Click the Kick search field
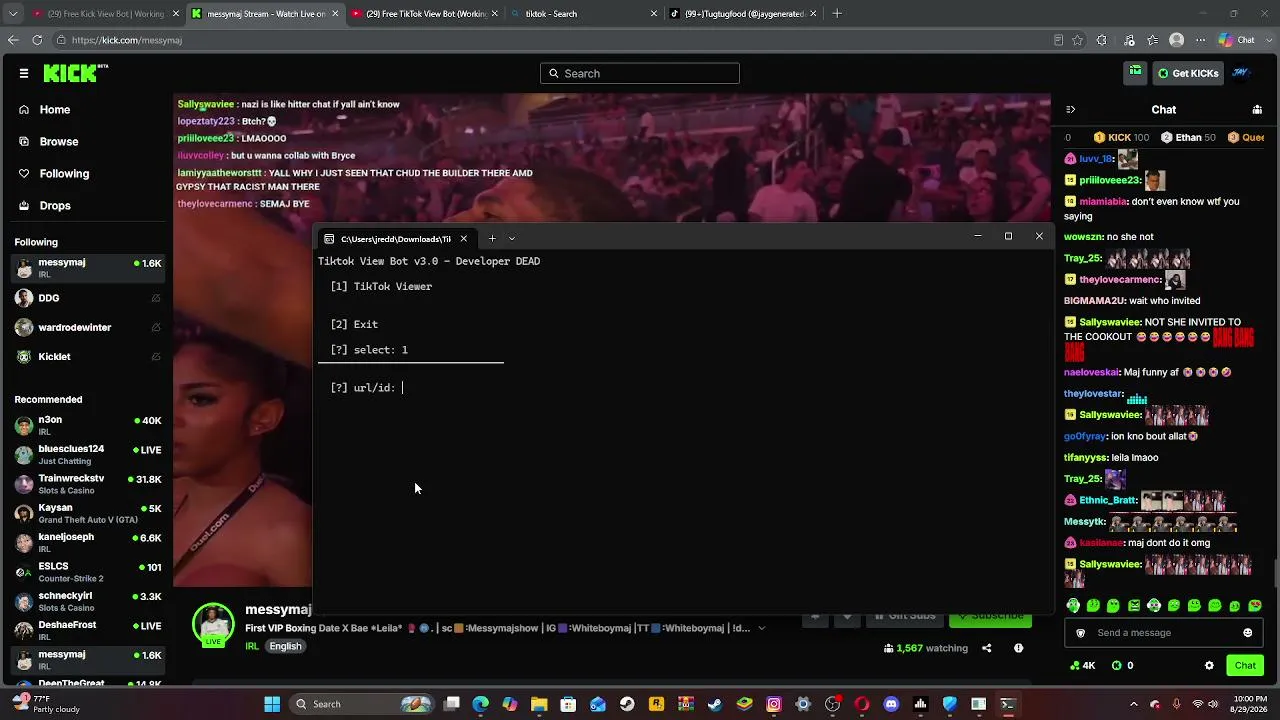This screenshot has width=1280, height=720. 640,73
